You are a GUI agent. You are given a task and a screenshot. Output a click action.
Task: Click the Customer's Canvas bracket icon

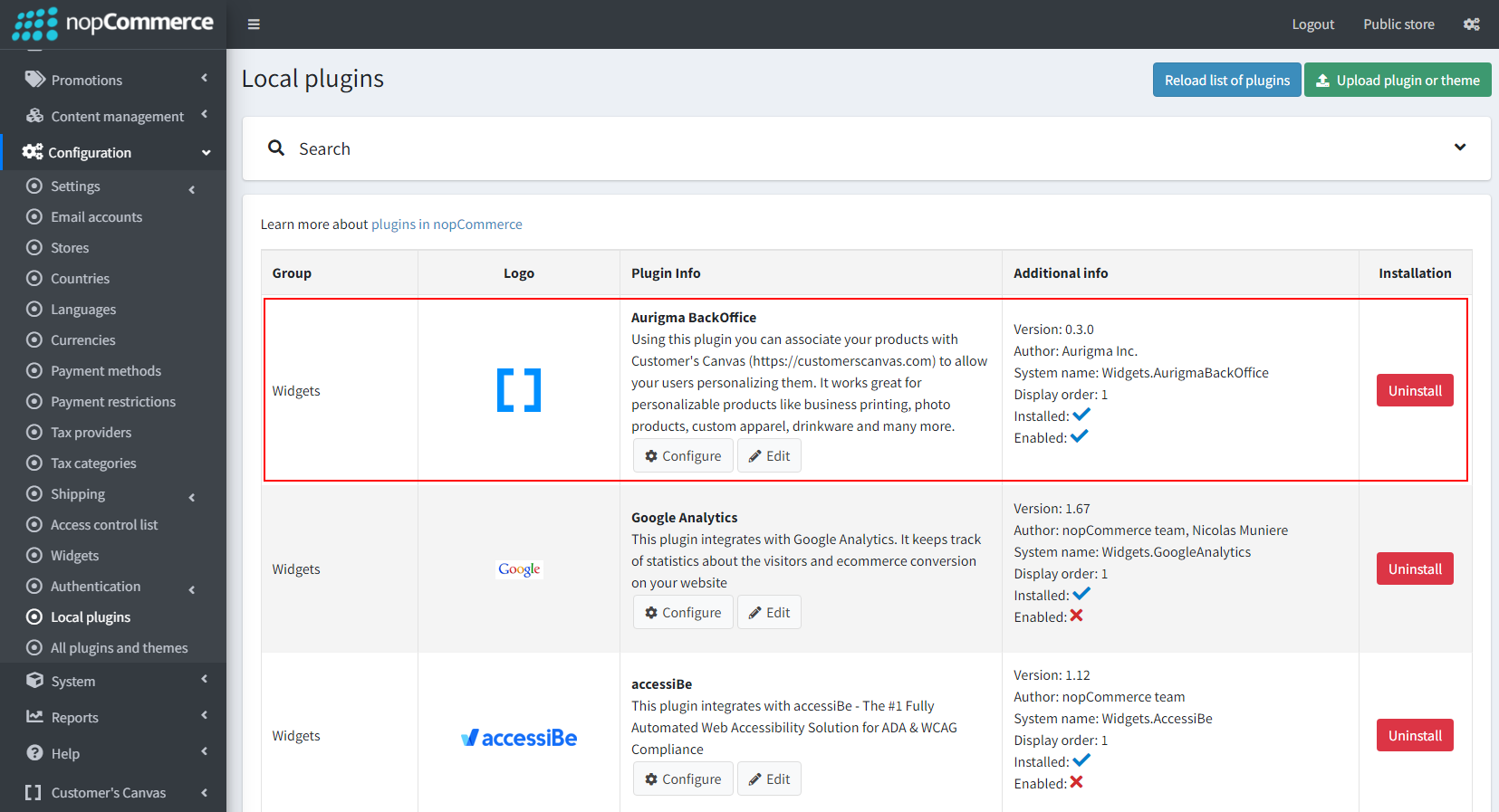pyautogui.click(x=34, y=792)
